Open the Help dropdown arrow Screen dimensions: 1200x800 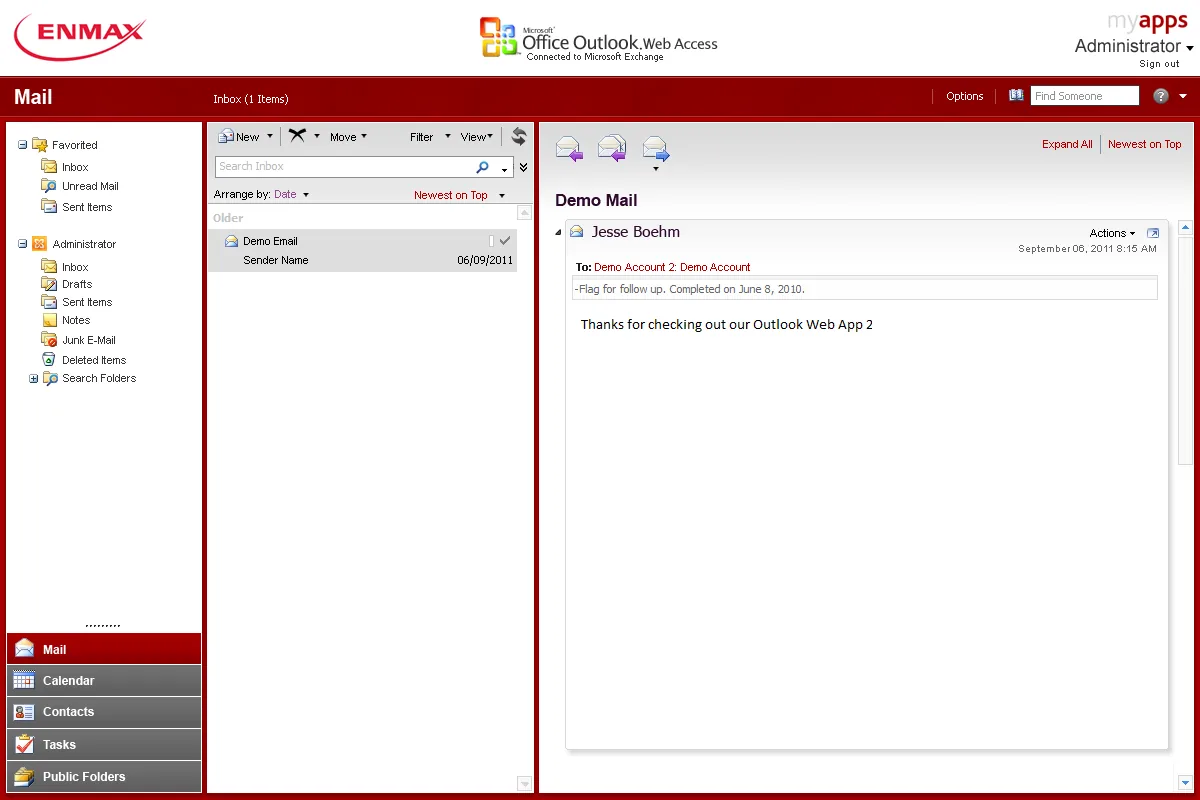tap(1183, 97)
